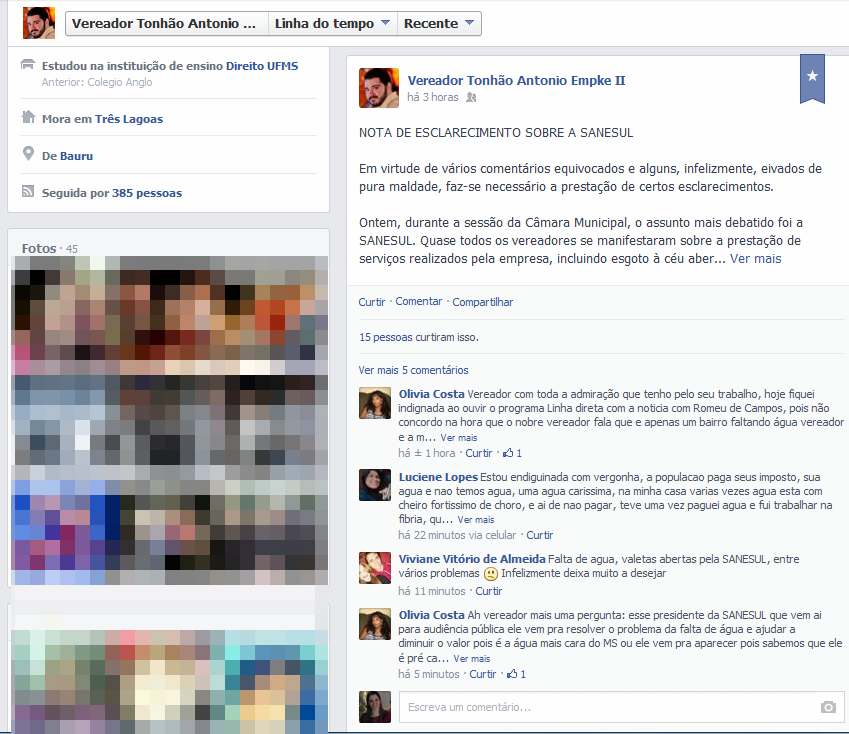Screen dimensions: 849x734
Task: Expand Olivia Costa's first comment with Ver mais
Action: [x=459, y=437]
